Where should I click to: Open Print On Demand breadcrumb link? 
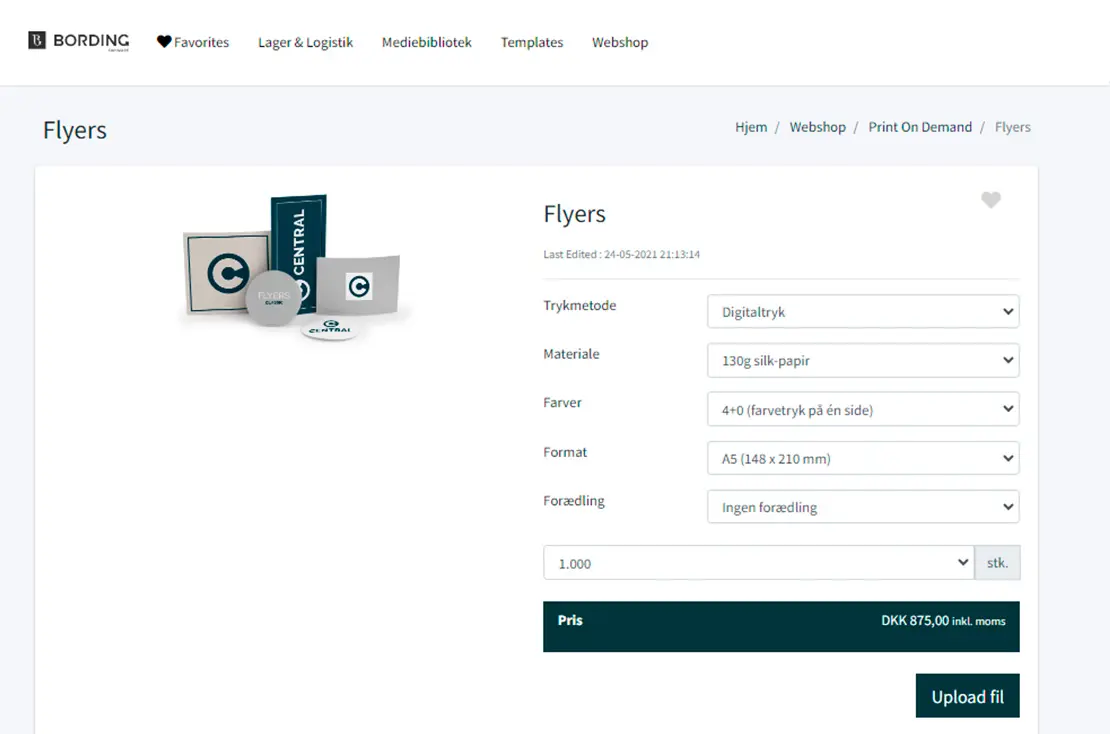(919, 127)
